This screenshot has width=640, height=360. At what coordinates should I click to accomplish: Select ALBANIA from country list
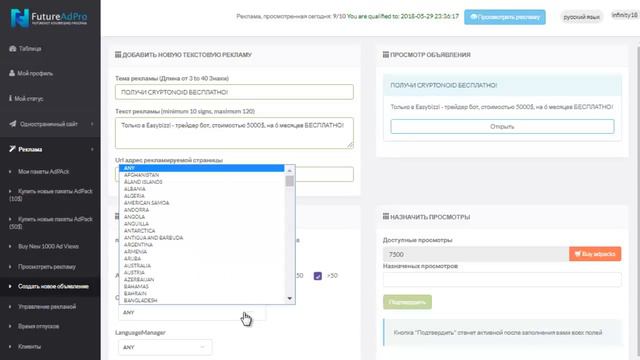tap(202, 189)
